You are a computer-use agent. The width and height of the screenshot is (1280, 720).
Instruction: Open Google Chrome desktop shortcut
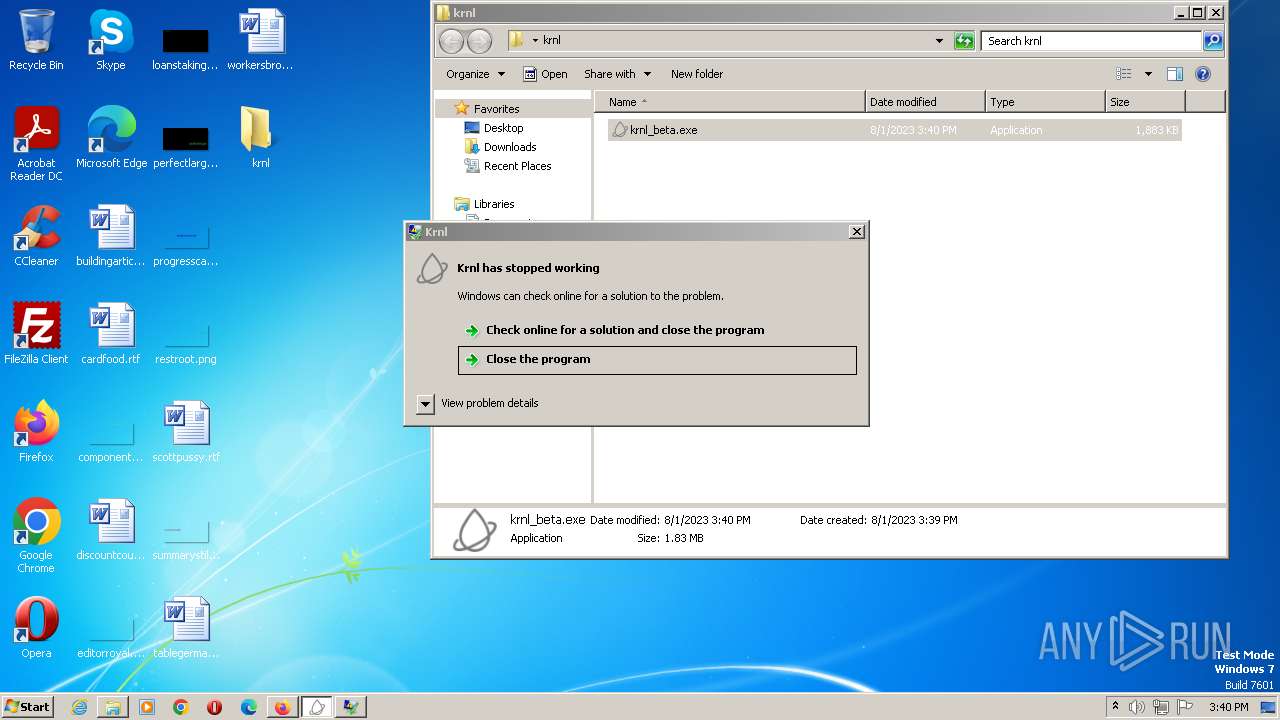tap(36, 536)
